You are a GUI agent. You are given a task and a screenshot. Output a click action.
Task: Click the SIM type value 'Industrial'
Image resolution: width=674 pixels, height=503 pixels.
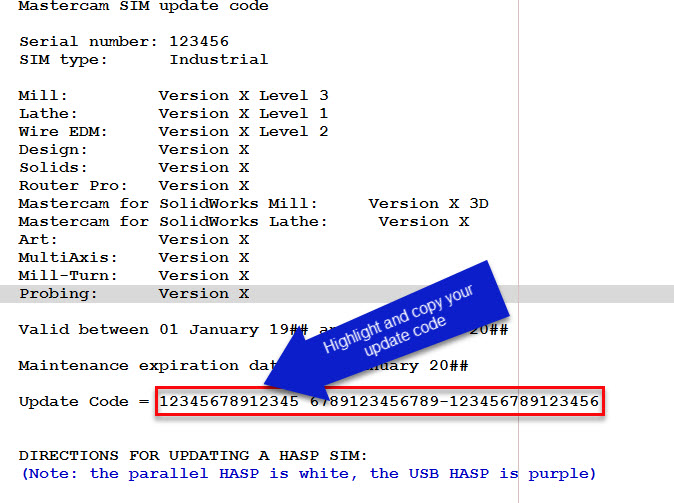(219, 59)
